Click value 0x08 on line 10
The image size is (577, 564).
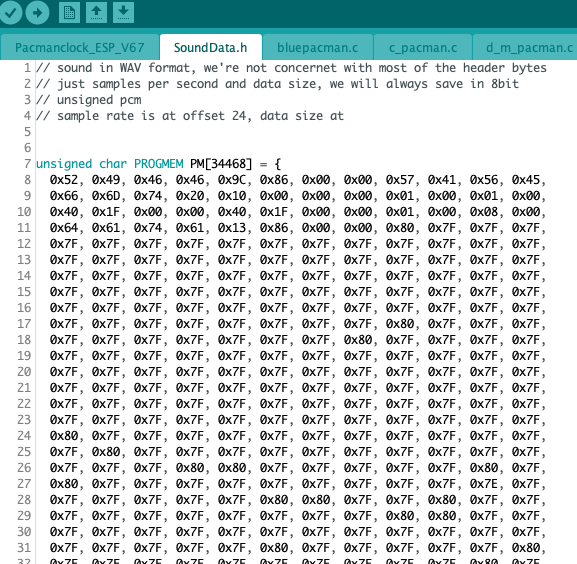click(484, 212)
